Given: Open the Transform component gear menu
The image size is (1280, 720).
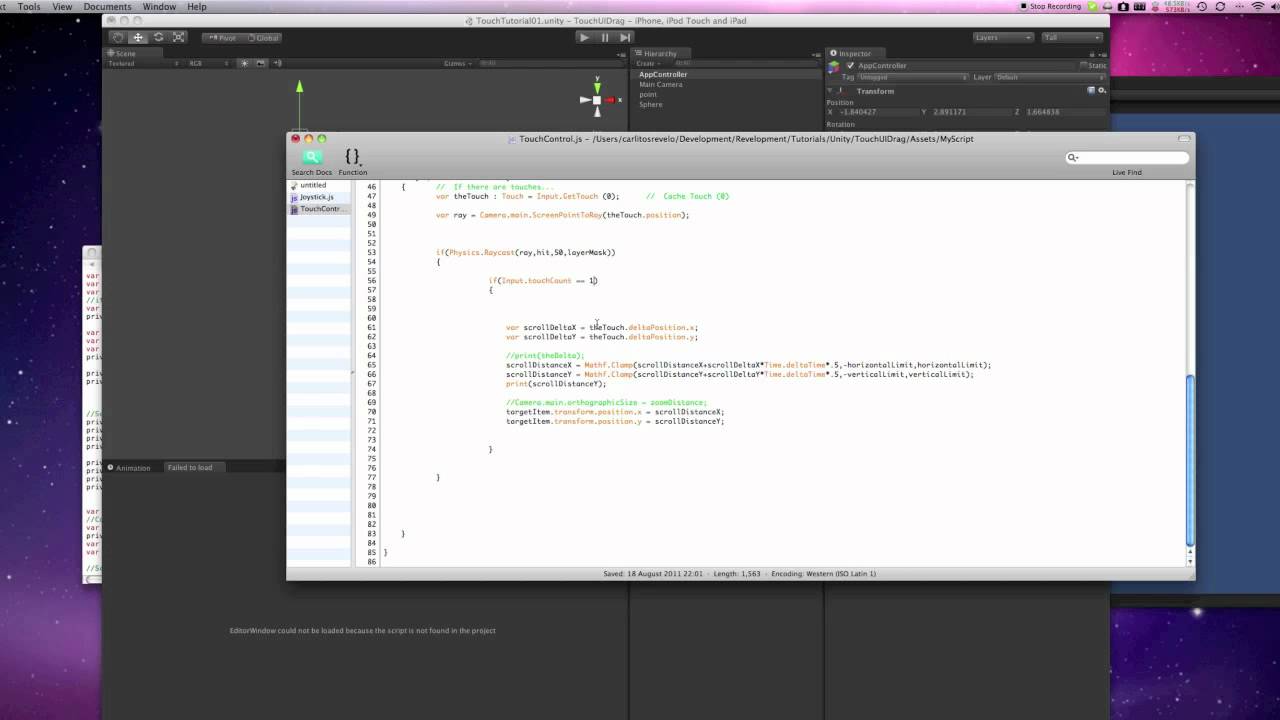Looking at the screenshot, I should (1102, 90).
